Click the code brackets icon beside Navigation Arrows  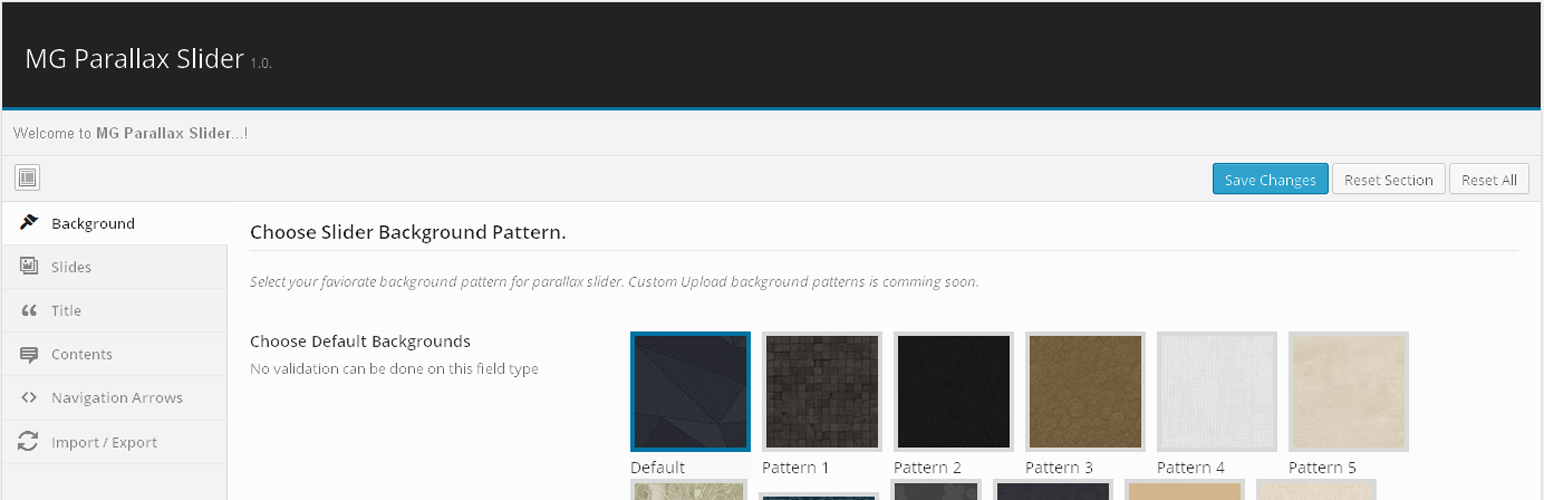coord(29,398)
